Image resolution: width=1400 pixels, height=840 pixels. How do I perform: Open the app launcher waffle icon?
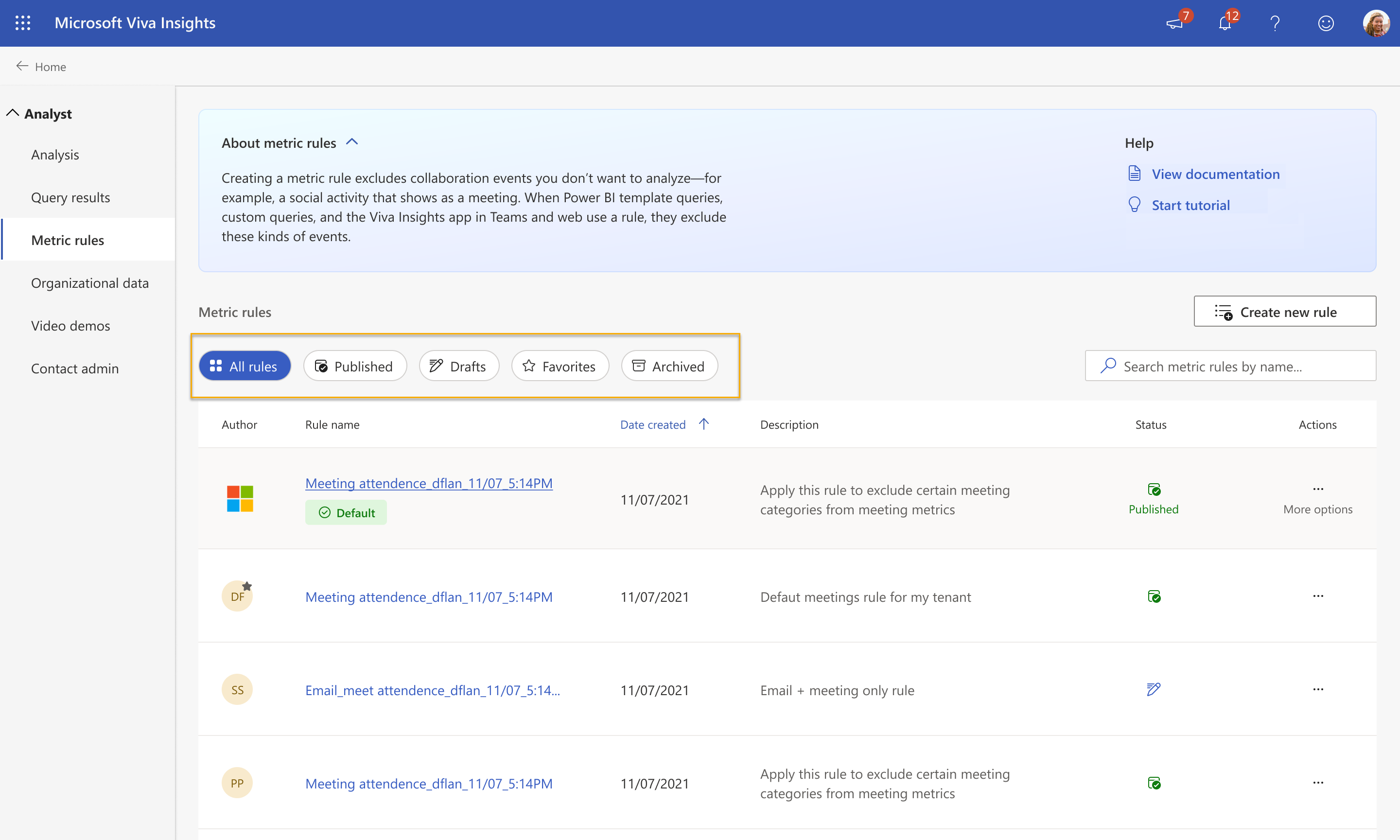click(23, 23)
